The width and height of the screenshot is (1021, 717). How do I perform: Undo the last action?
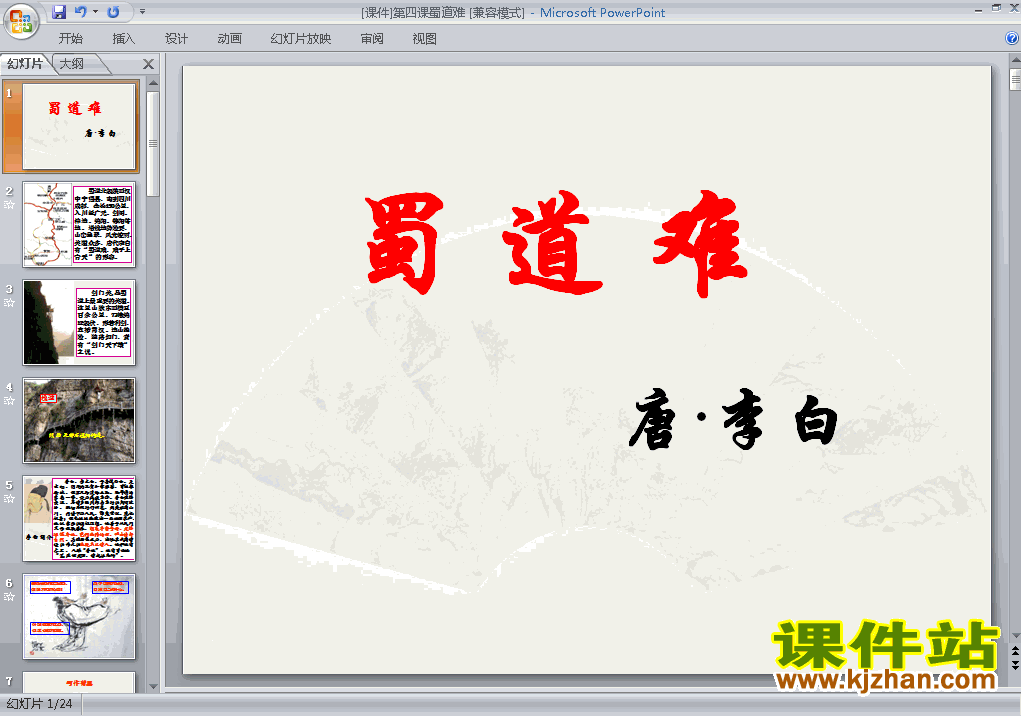tap(81, 12)
